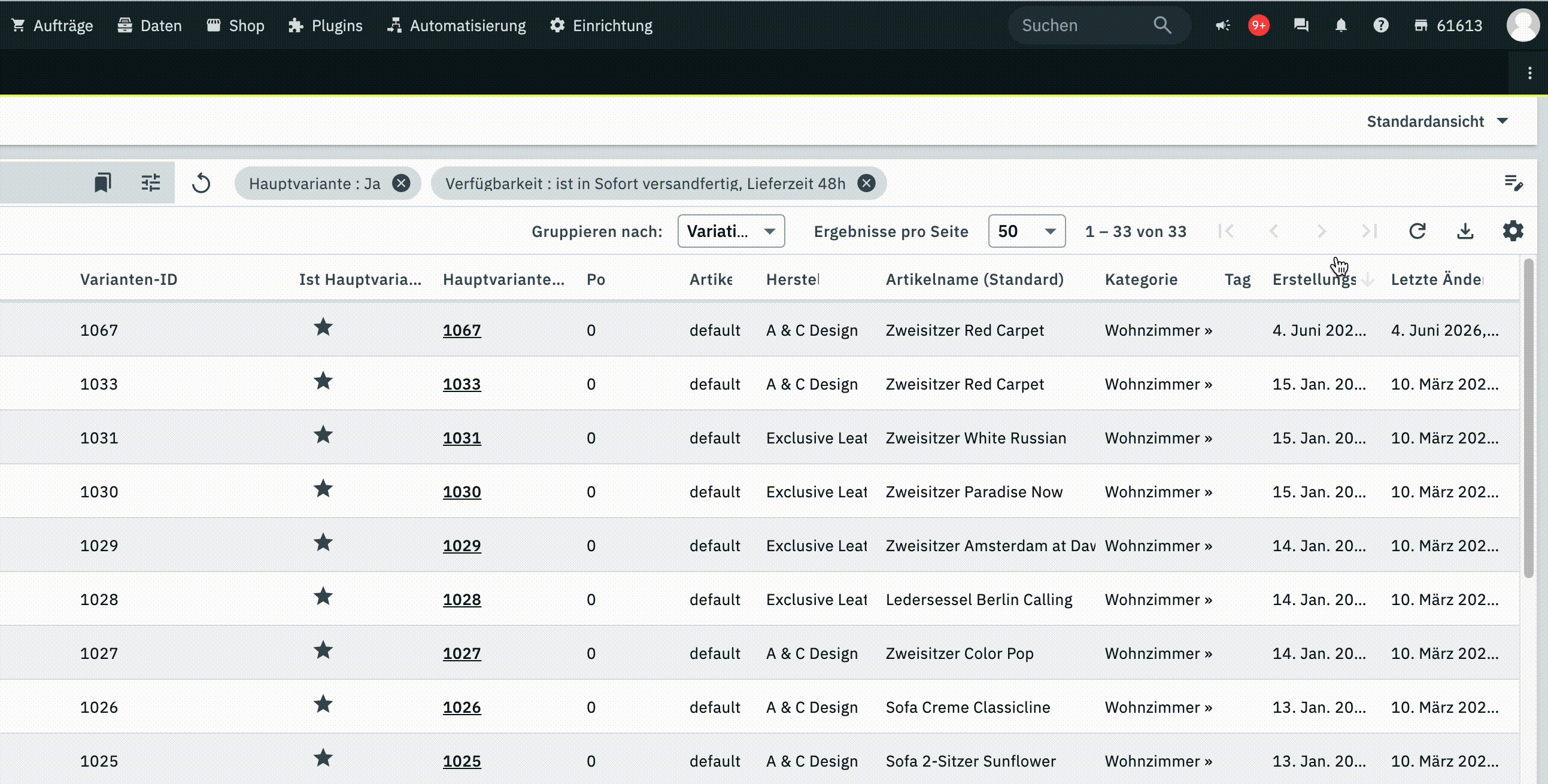The height and width of the screenshot is (784, 1548).
Task: Open the saved filters bookmark icon
Action: pos(103,183)
